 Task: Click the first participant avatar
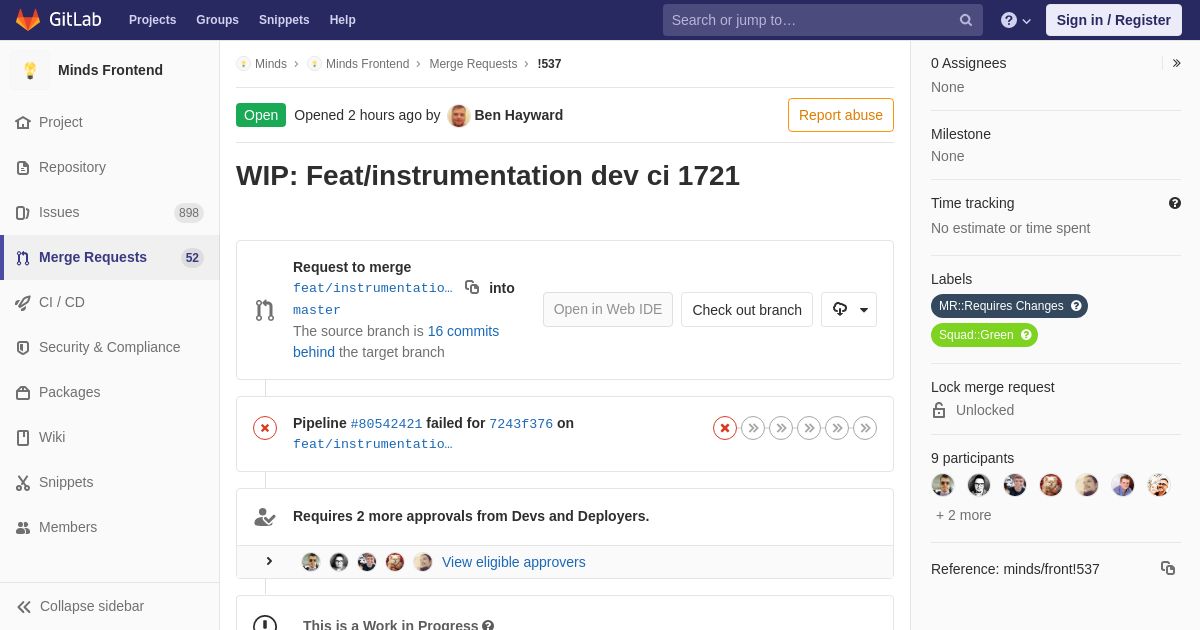pos(943,485)
